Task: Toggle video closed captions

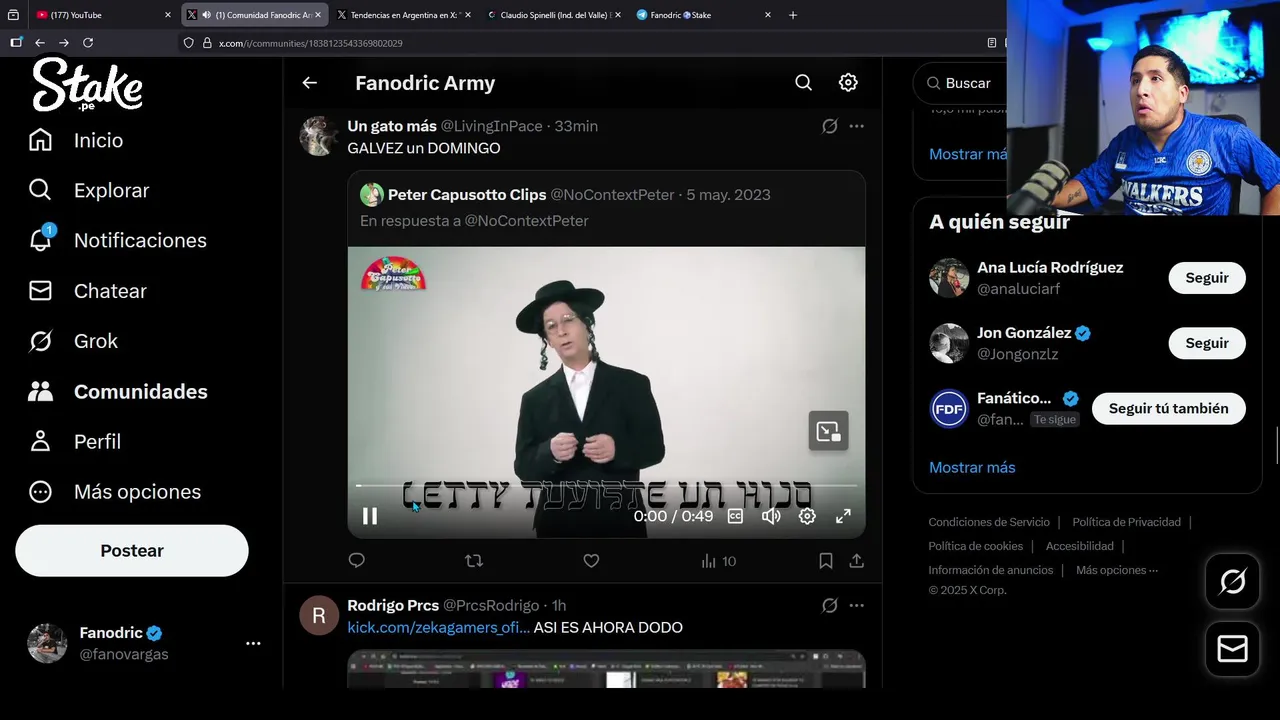Action: pyautogui.click(x=735, y=516)
